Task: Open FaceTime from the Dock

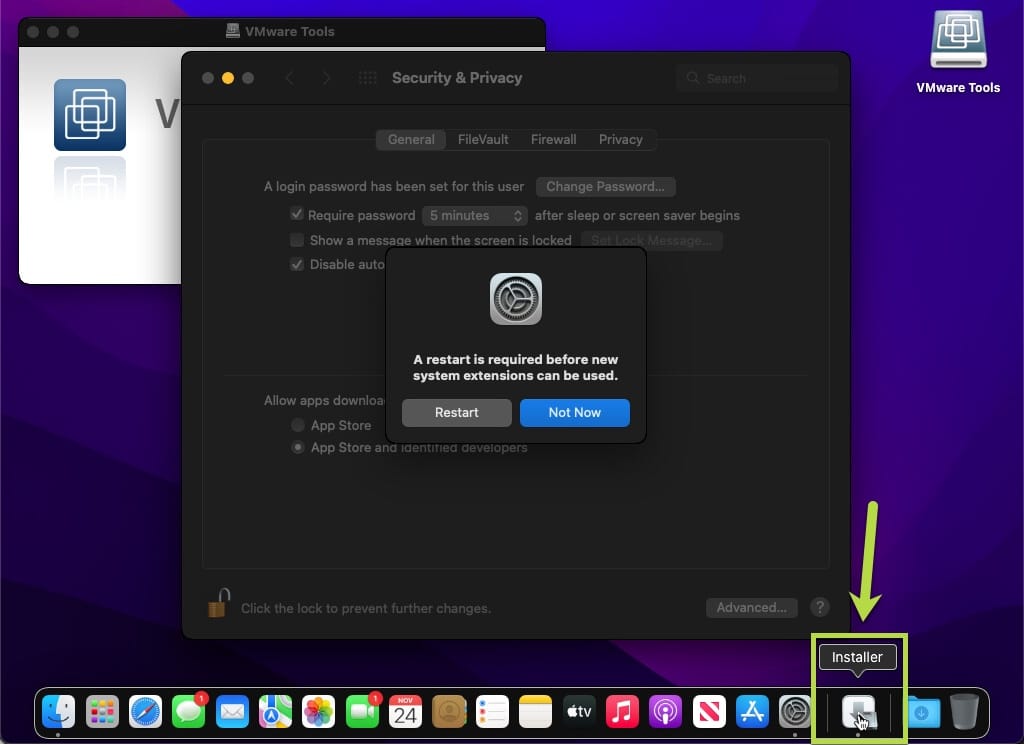Action: coord(362,711)
